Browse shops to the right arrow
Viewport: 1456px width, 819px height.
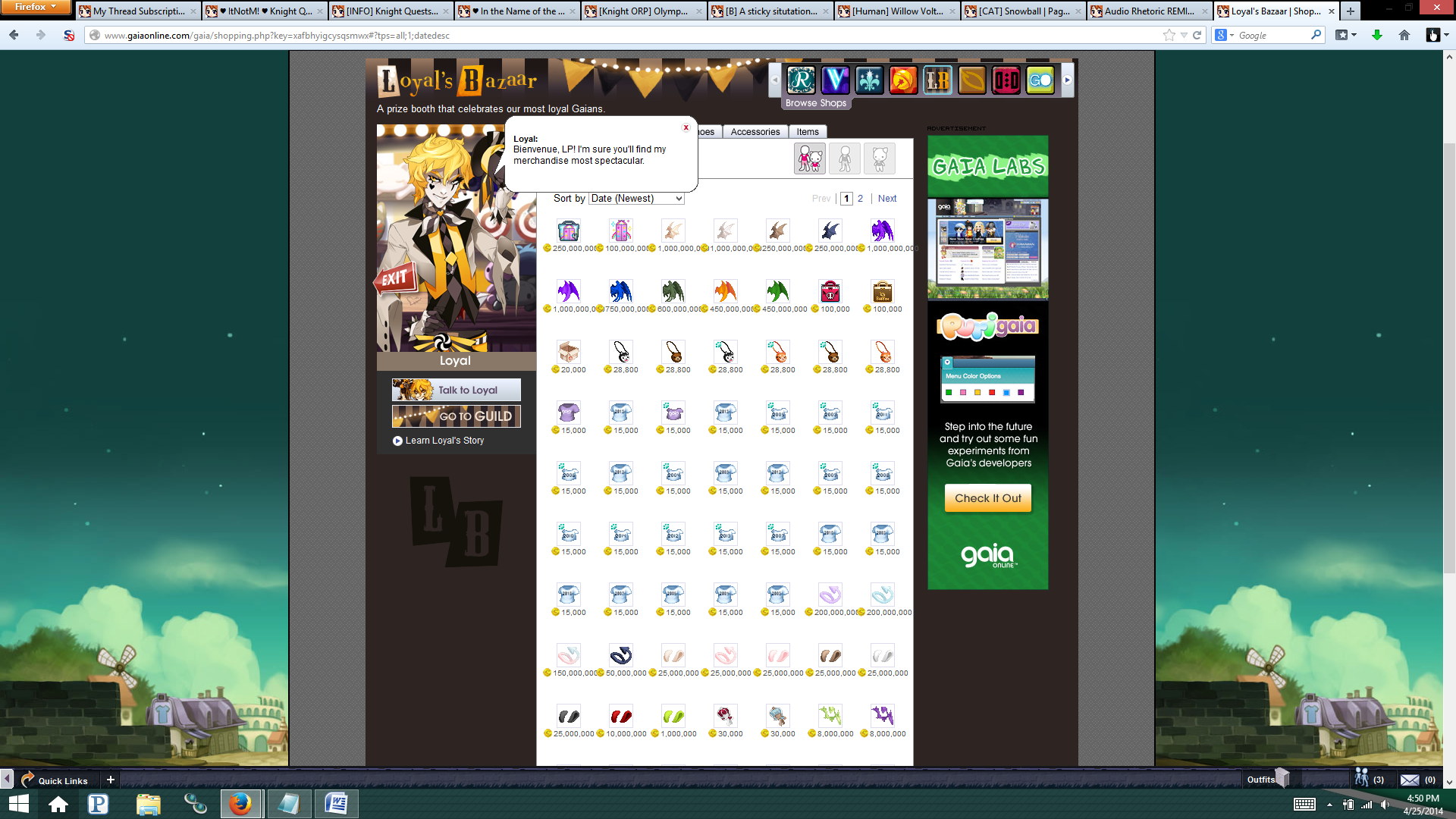pyautogui.click(x=1067, y=80)
